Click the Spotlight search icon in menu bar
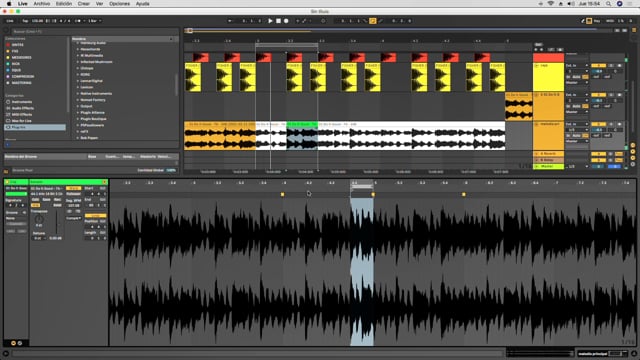640x360 pixels. 608,4
